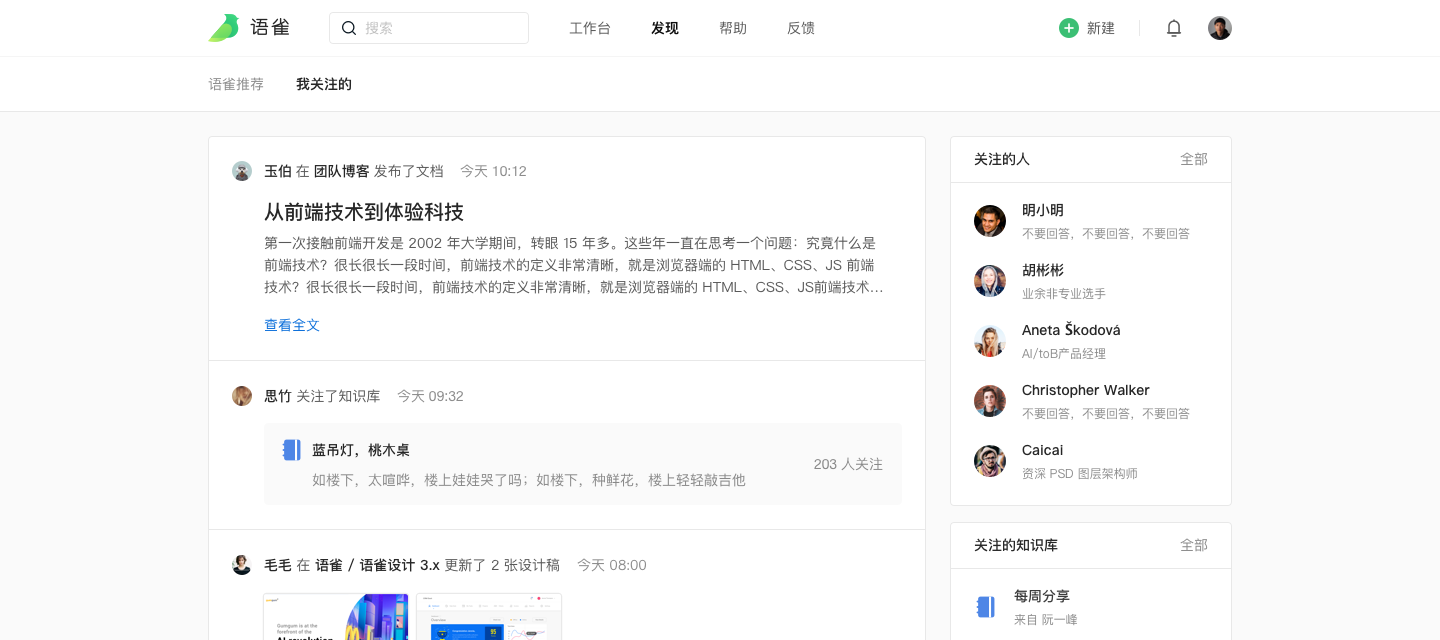This screenshot has width=1440, height=640.
Task: Click the name Caicai
Action: tap(1043, 450)
